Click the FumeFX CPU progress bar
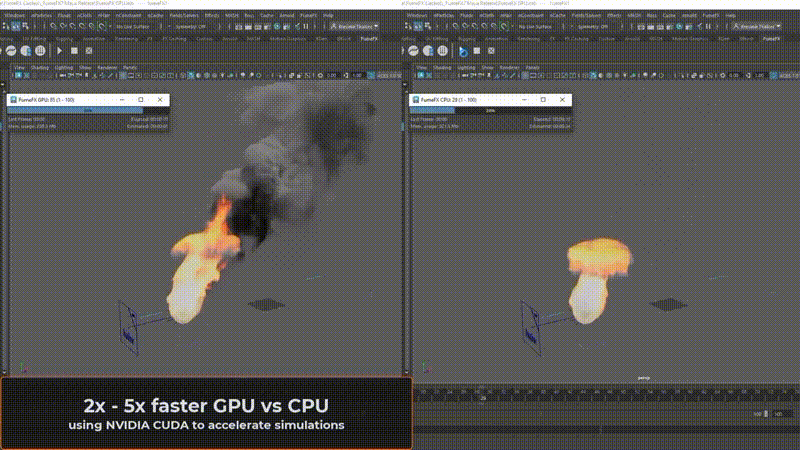The image size is (800, 450). pyautogui.click(x=490, y=110)
